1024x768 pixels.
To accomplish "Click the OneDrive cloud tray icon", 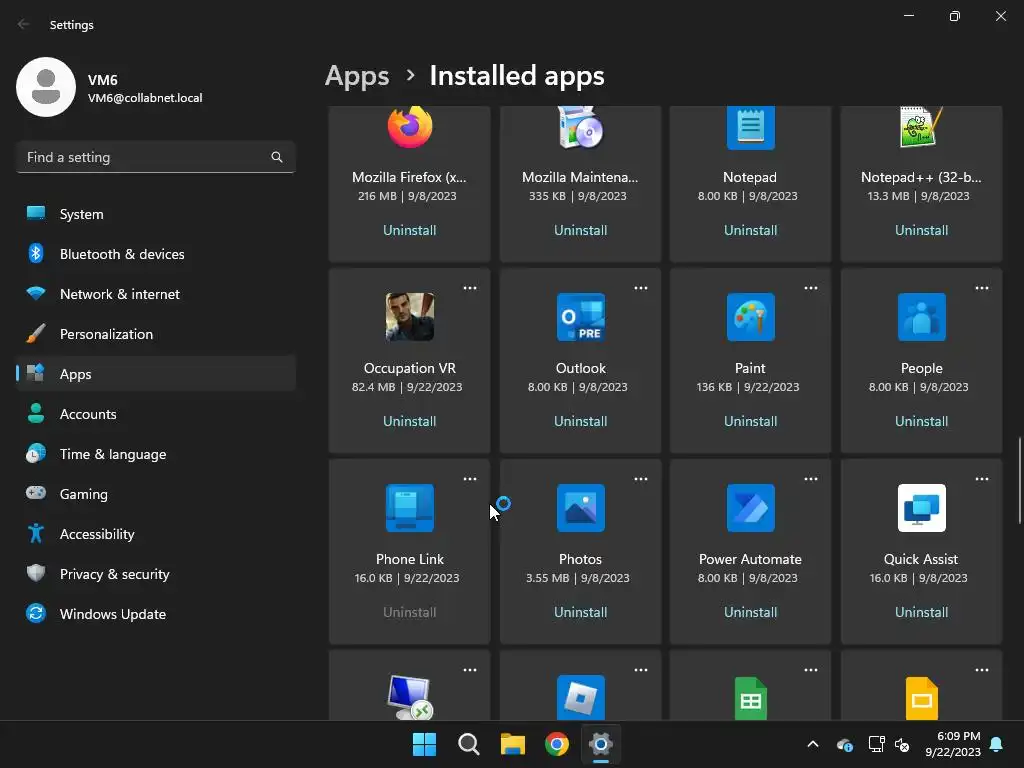I will click(844, 744).
